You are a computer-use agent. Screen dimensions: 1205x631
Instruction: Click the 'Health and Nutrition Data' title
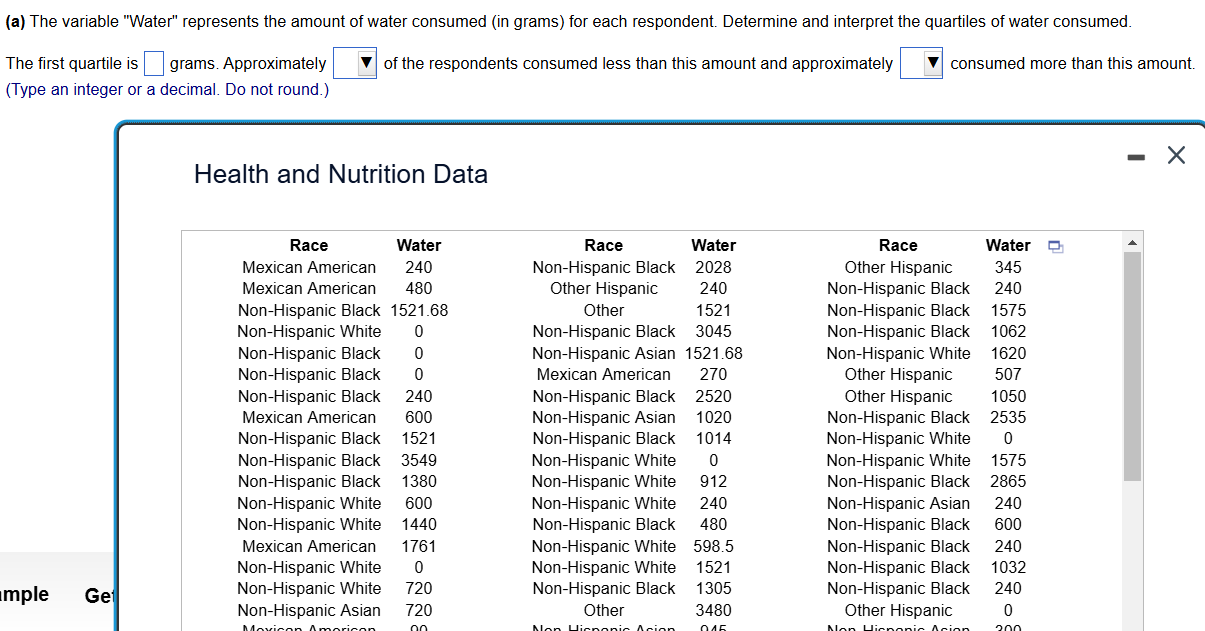[x=341, y=174]
